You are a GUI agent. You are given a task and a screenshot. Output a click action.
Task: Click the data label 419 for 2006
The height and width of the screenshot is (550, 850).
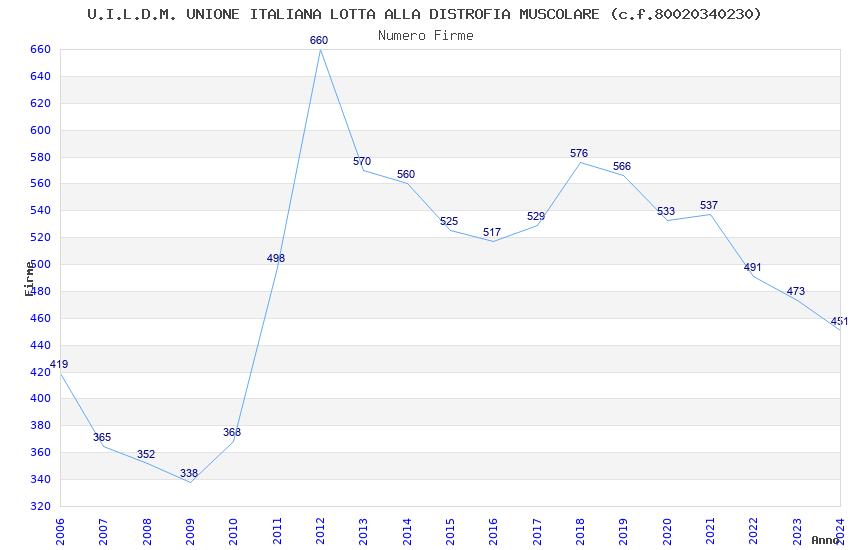pos(59,364)
